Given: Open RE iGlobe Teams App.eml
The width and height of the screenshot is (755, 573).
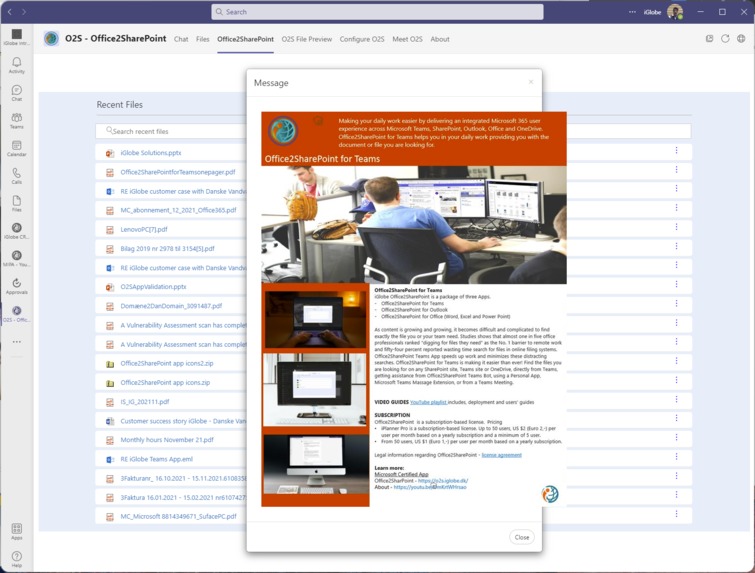Looking at the screenshot, I should tap(156, 459).
